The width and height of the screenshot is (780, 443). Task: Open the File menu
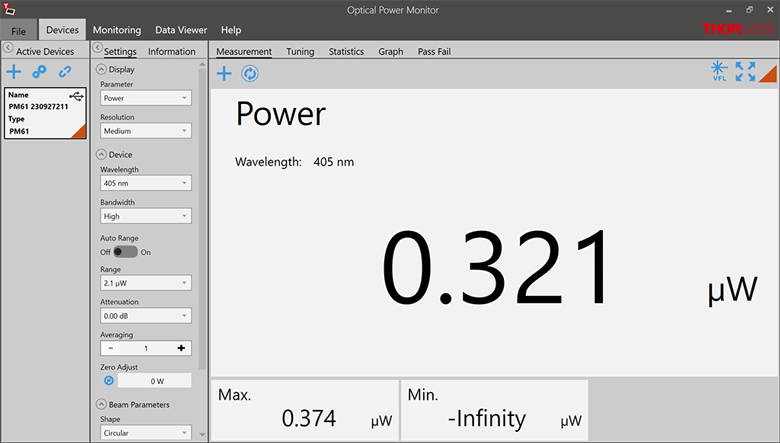tap(18, 31)
